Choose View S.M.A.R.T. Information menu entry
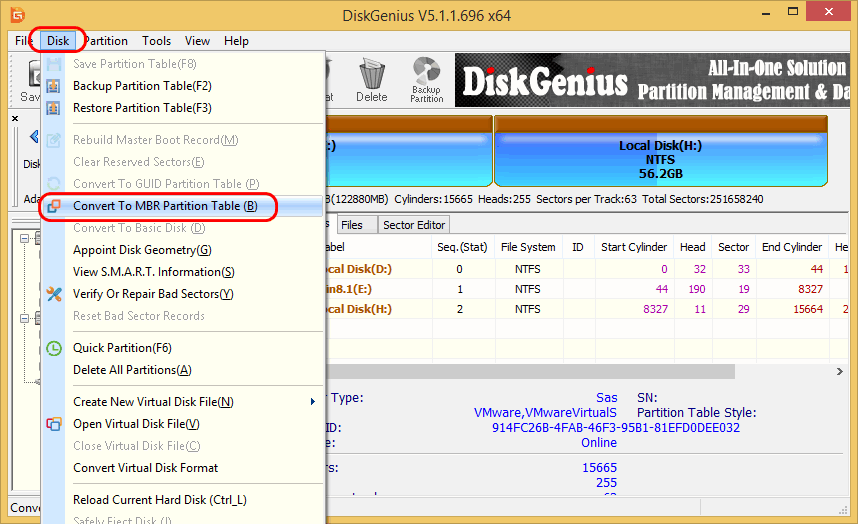 pyautogui.click(x=153, y=272)
